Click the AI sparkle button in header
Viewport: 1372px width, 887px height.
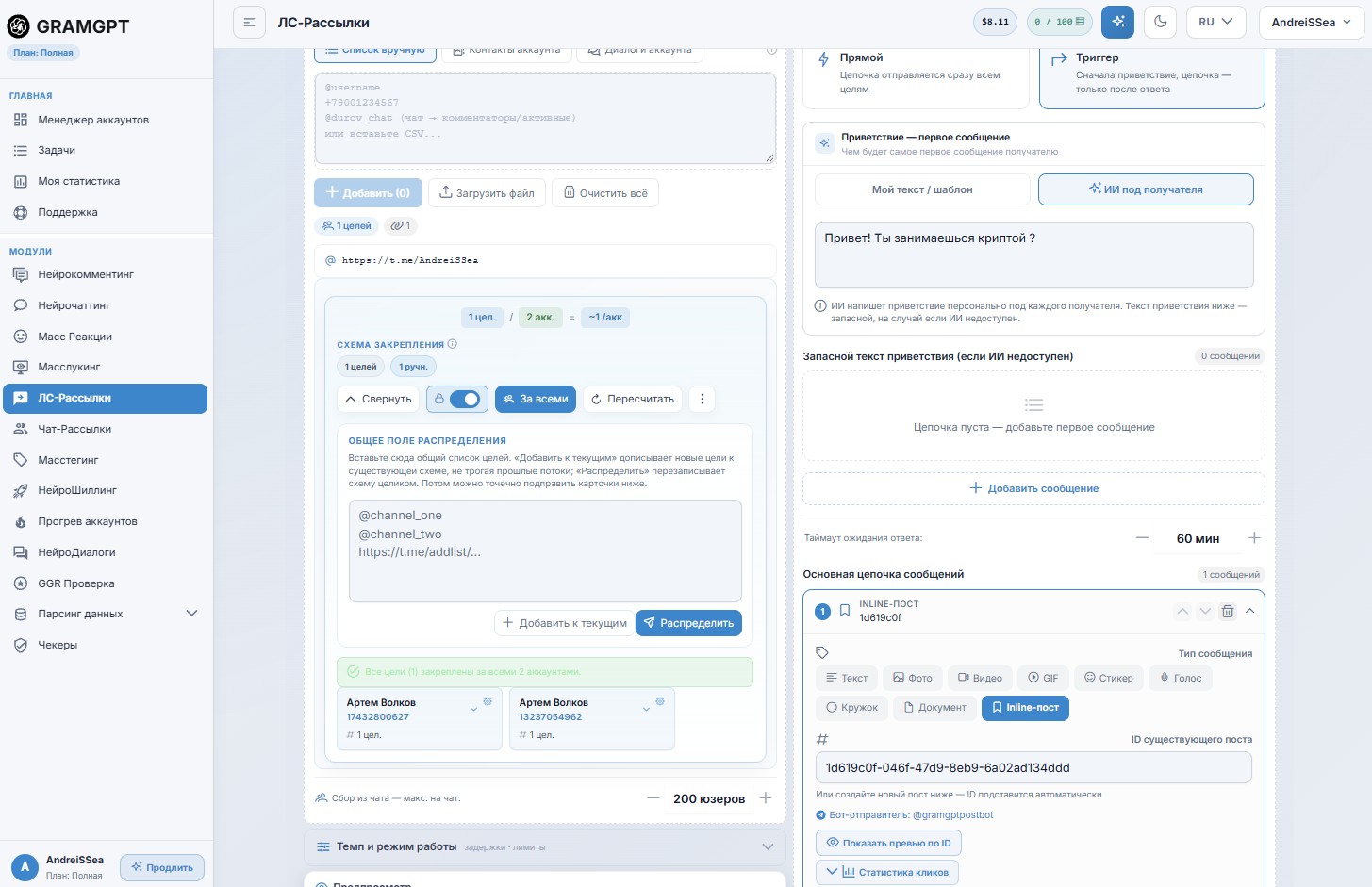1118,22
